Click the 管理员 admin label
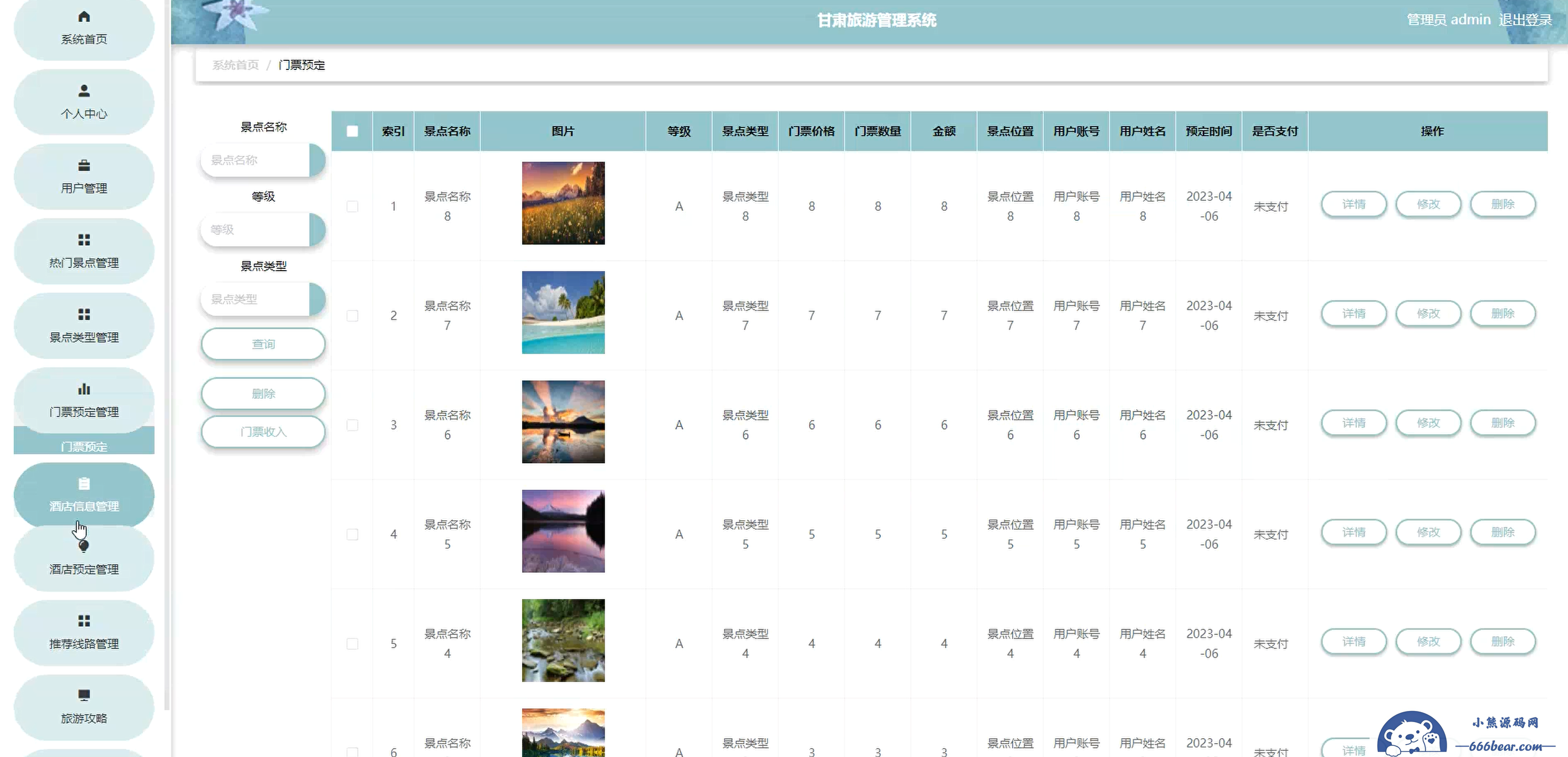Image resolution: width=1568 pixels, height=757 pixels. (1448, 19)
